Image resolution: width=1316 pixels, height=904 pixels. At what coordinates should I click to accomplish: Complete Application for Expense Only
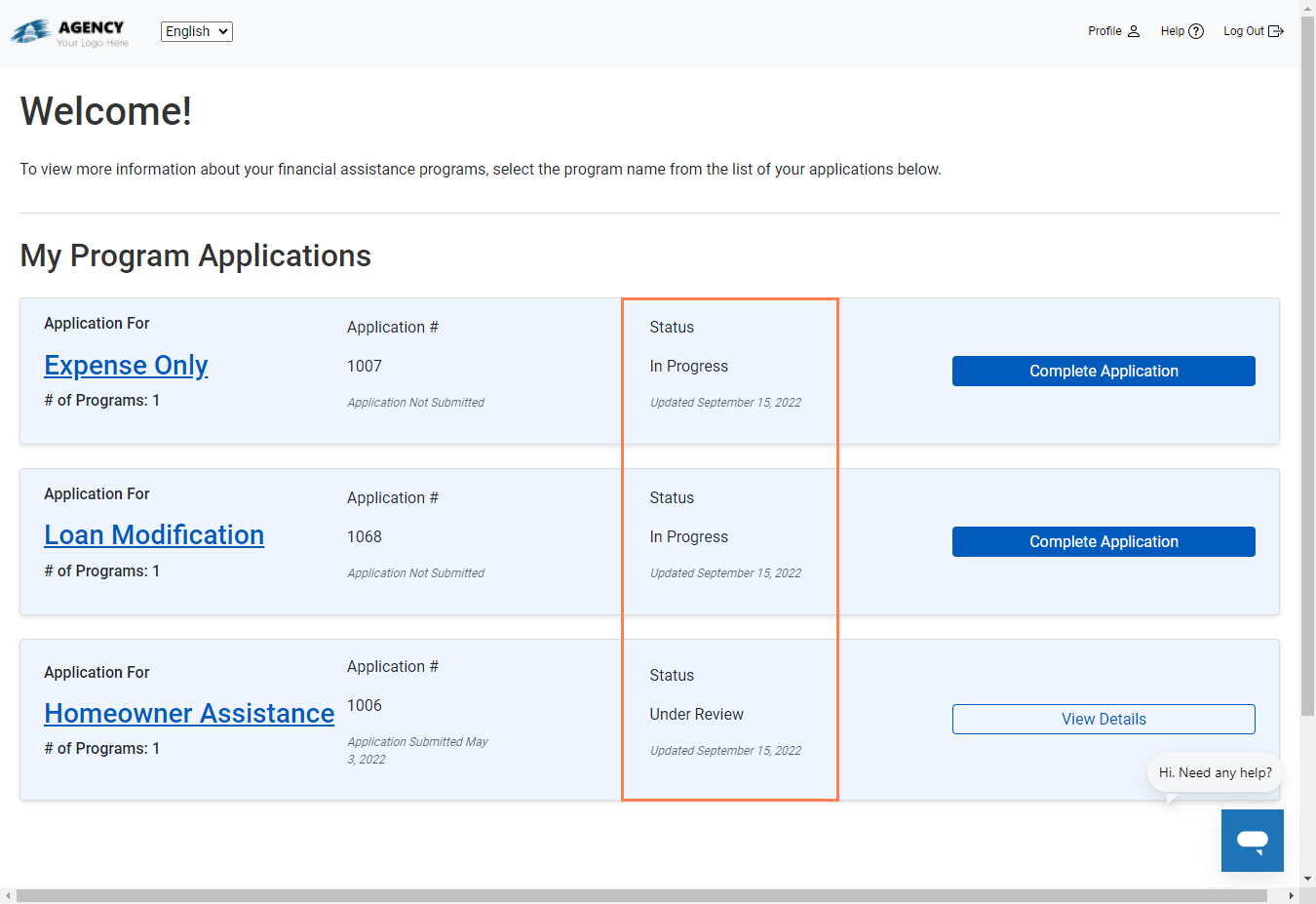[x=1103, y=371]
